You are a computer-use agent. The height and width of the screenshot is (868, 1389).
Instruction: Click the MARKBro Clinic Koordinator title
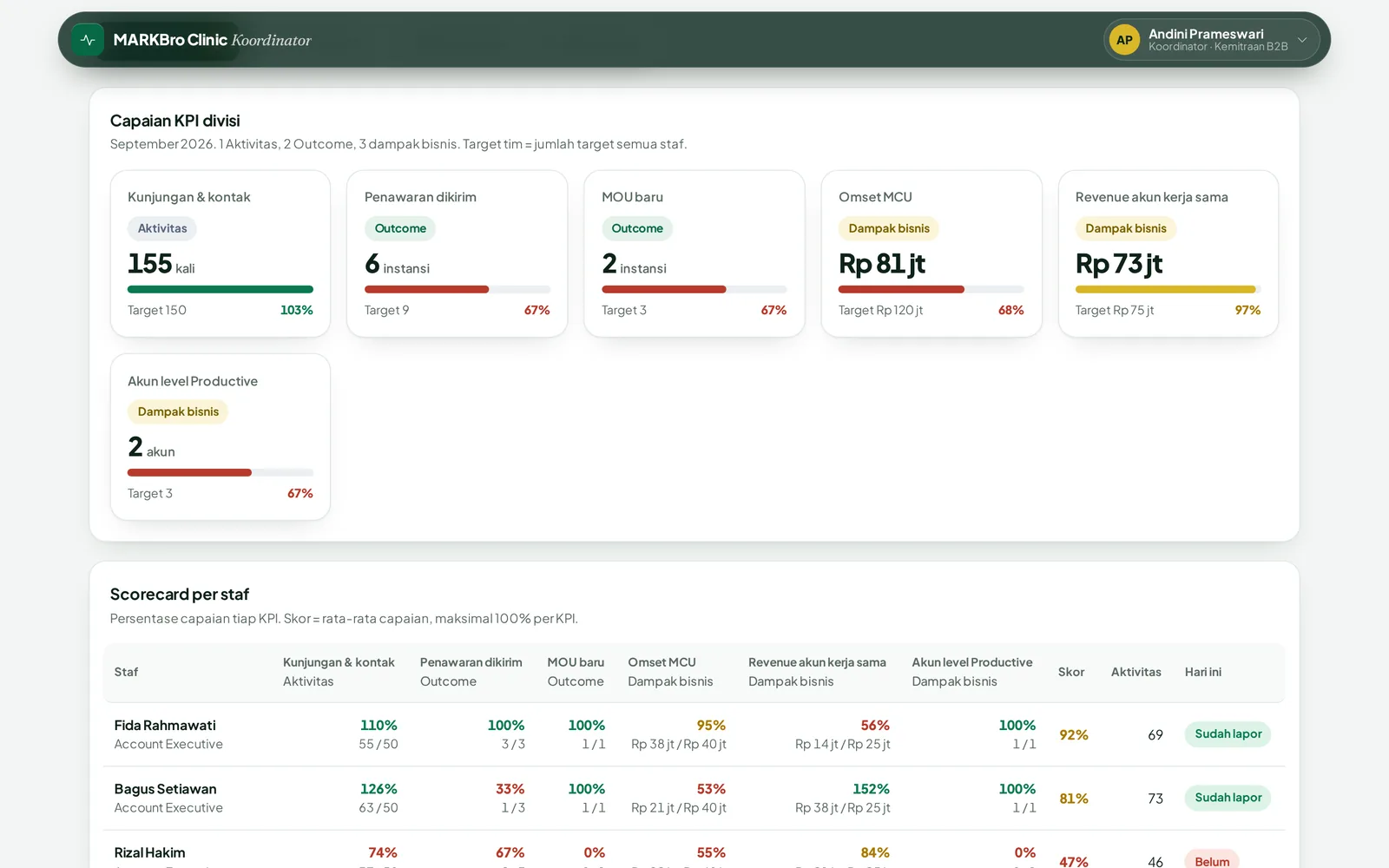(212, 40)
